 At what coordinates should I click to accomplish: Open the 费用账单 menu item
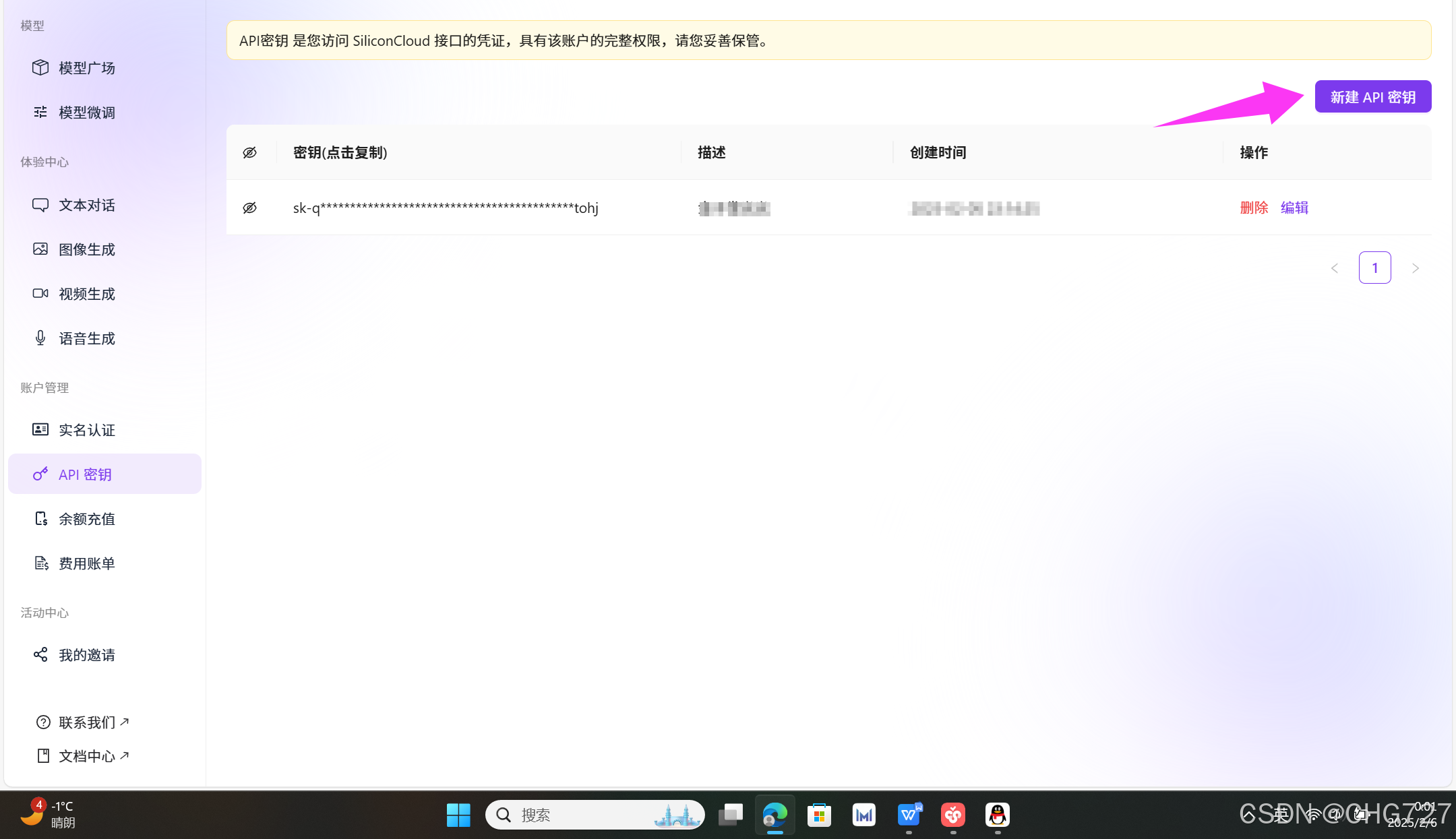(86, 563)
